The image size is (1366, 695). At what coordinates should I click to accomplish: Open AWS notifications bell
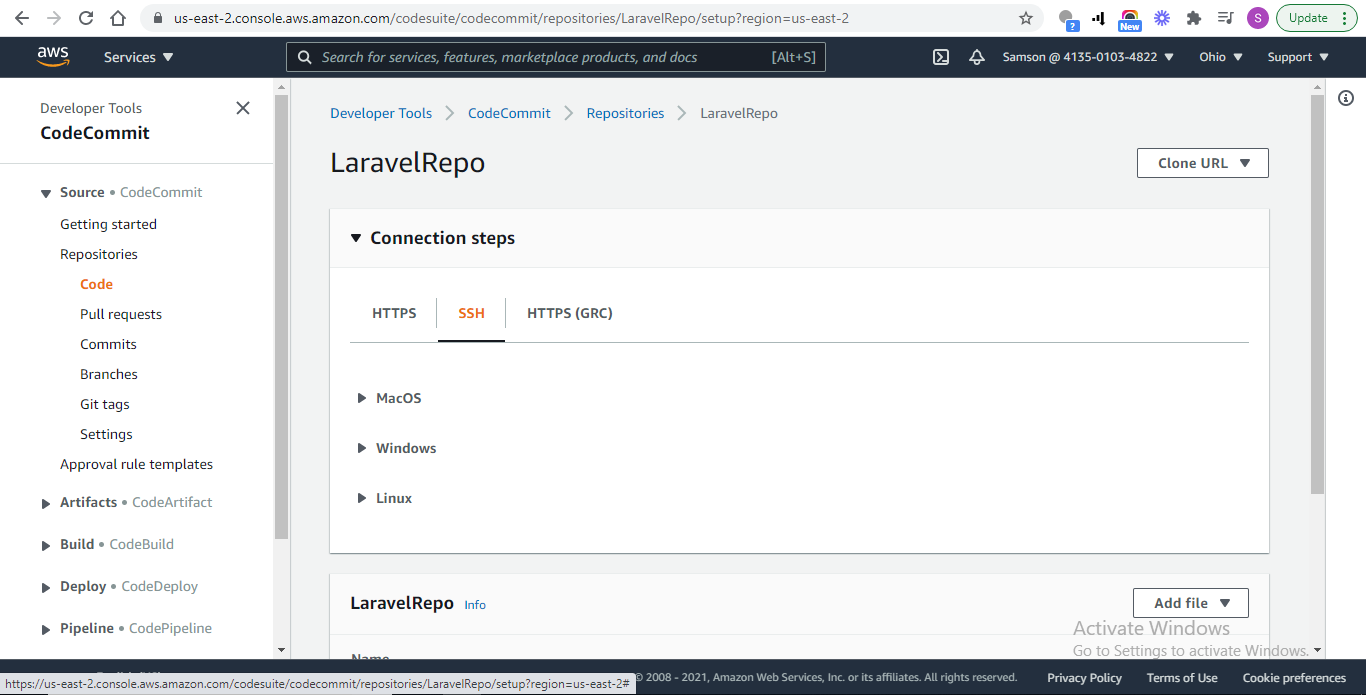point(977,57)
